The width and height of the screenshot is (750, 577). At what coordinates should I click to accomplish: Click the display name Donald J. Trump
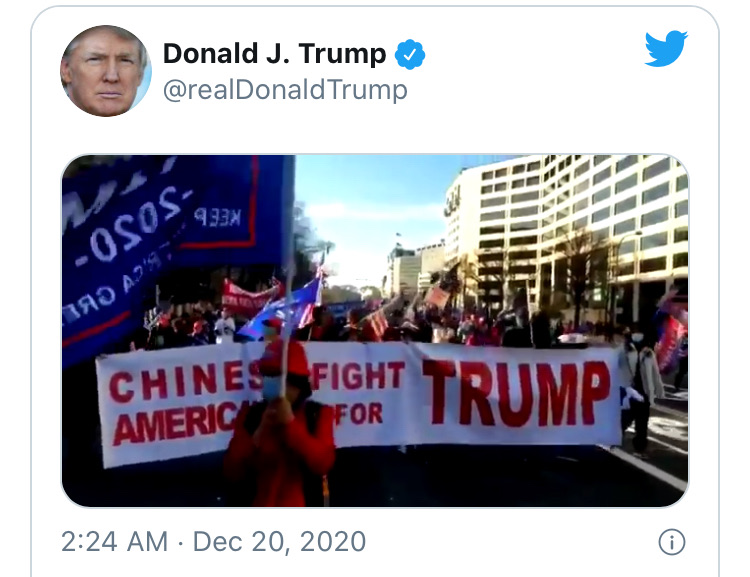(x=275, y=54)
